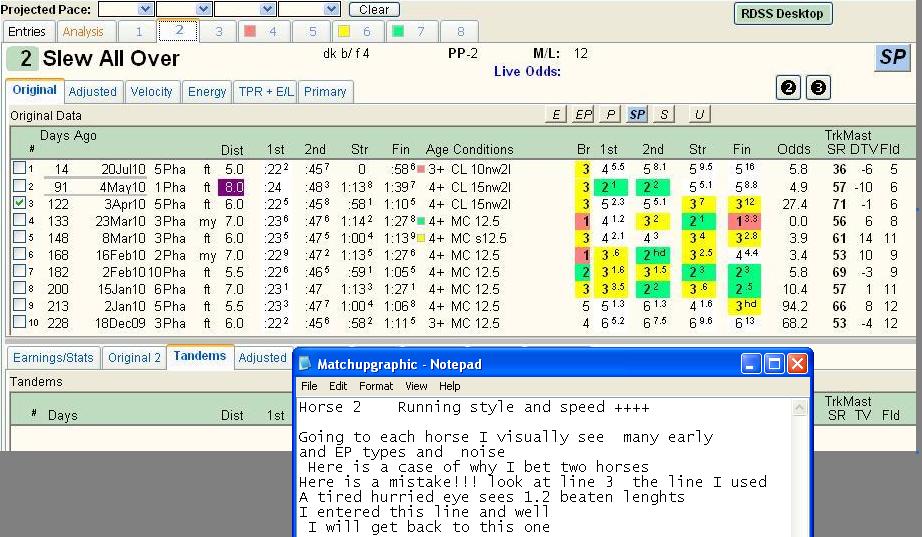The height and width of the screenshot is (537, 922).
Task: Check the box for pace line 7
Action: tap(19, 271)
